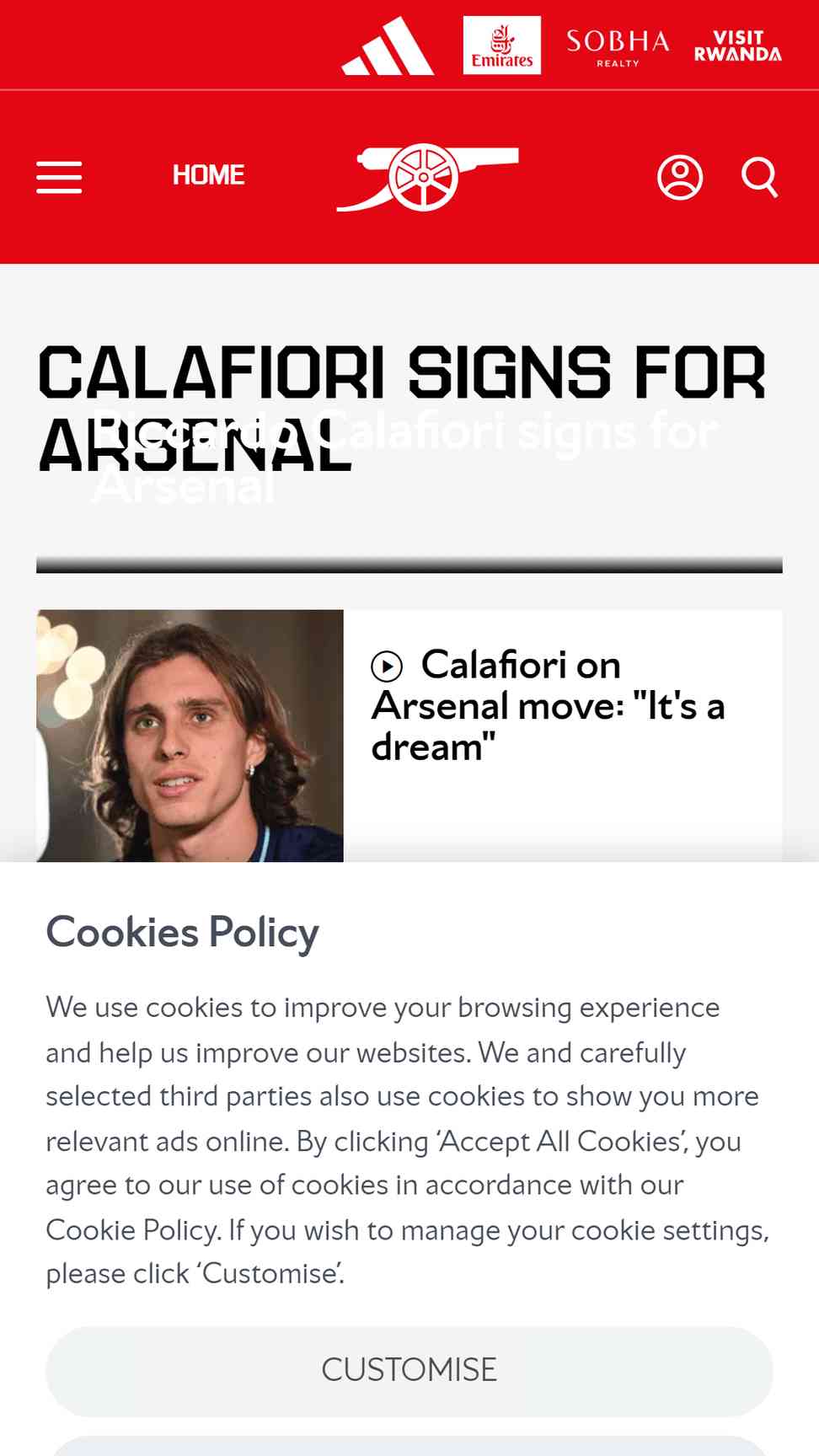Screen dimensions: 819x1456
Task: Open "Calafiori on Arsenal move" article link
Action: pyautogui.click(x=548, y=706)
